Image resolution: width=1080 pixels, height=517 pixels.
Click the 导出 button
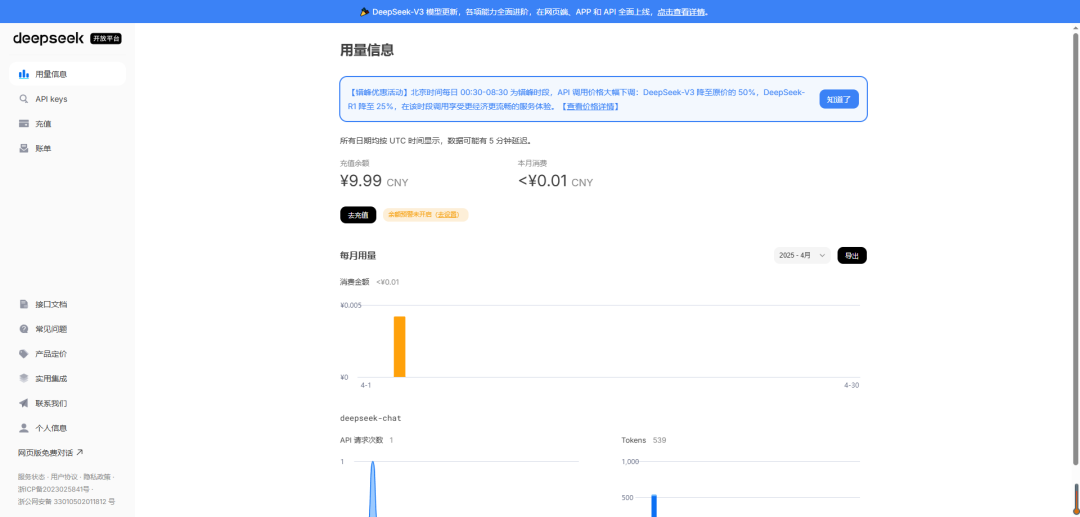(852, 255)
